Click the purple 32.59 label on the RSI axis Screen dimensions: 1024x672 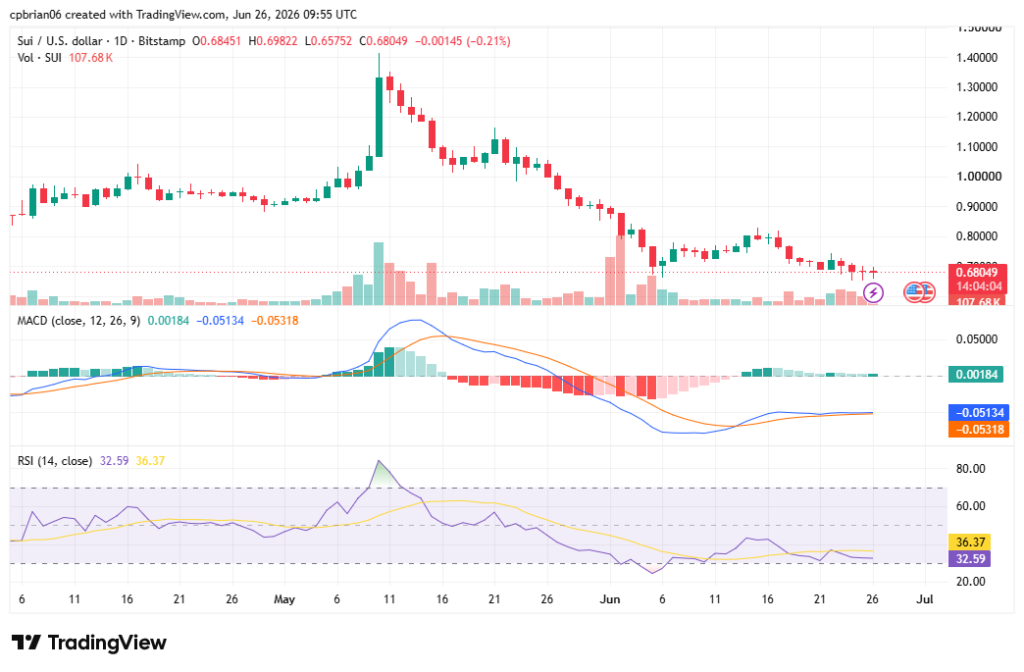tap(970, 559)
